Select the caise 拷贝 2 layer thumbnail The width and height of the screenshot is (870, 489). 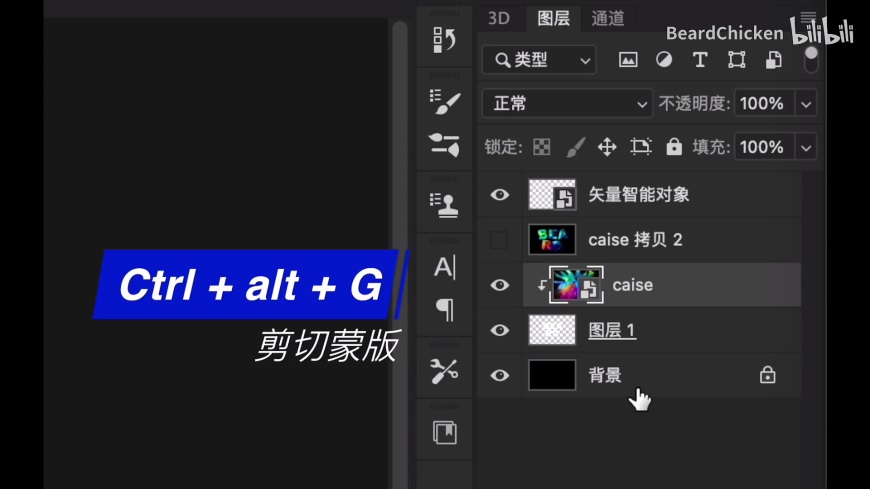[x=552, y=239]
